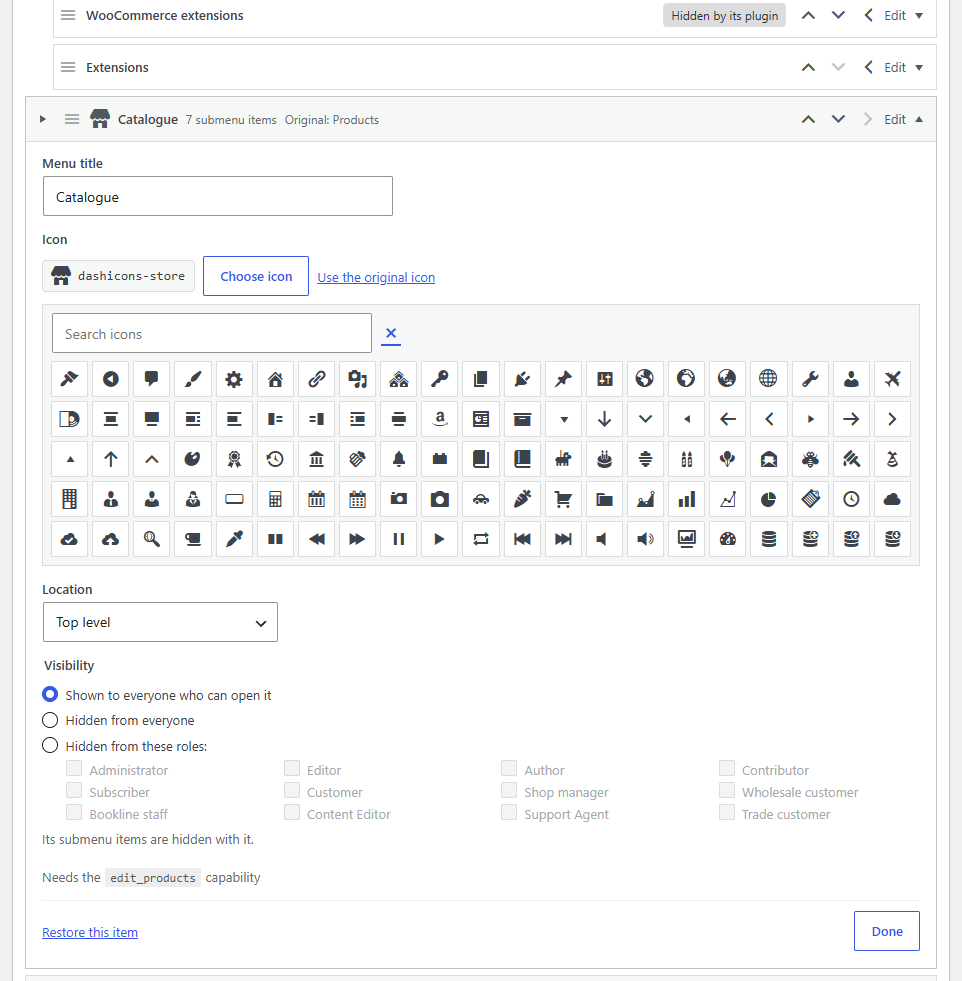
Task: Select the repeat loop icon
Action: [481, 539]
